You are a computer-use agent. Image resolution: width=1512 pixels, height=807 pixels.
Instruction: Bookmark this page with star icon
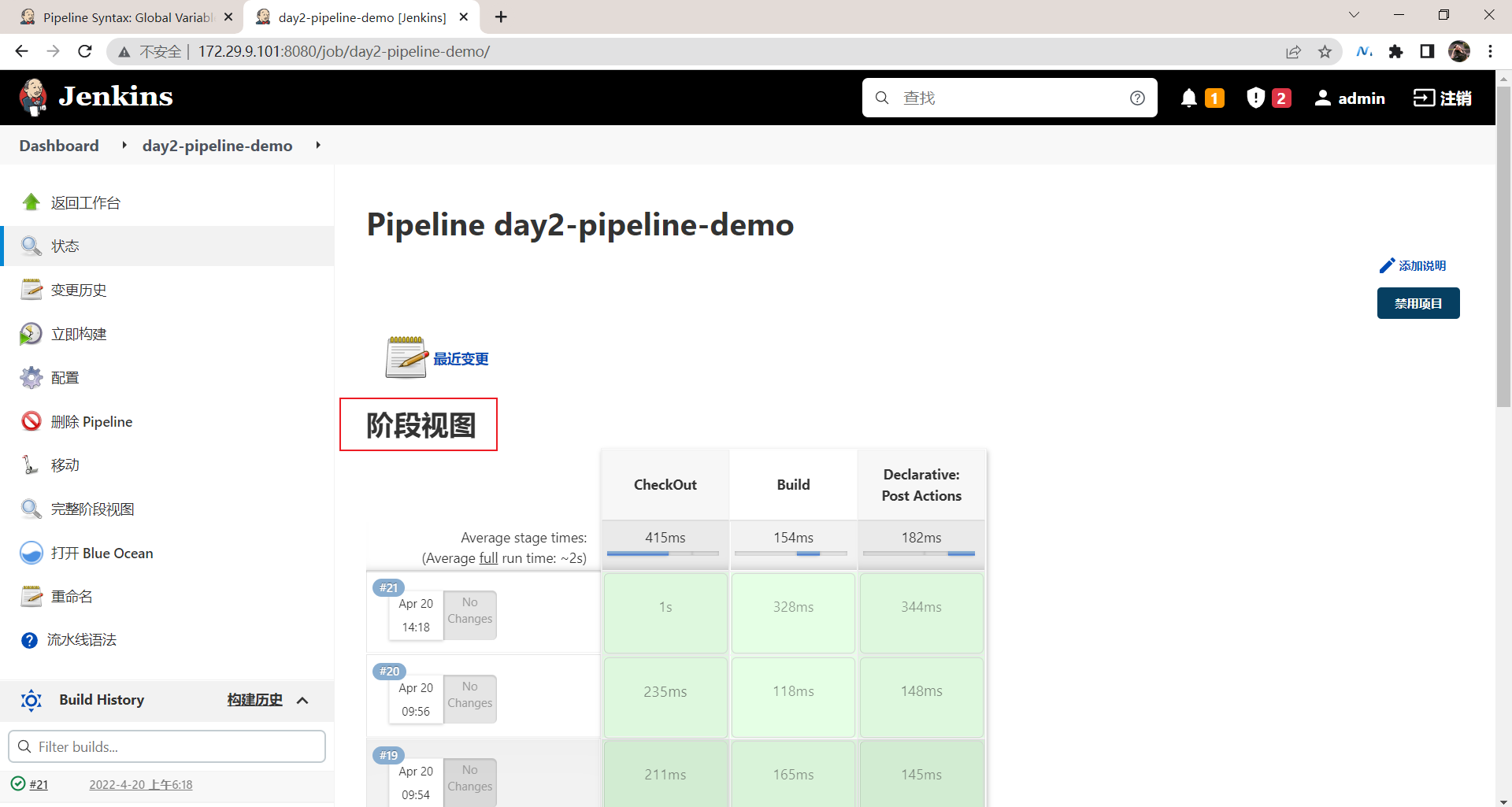click(1325, 52)
